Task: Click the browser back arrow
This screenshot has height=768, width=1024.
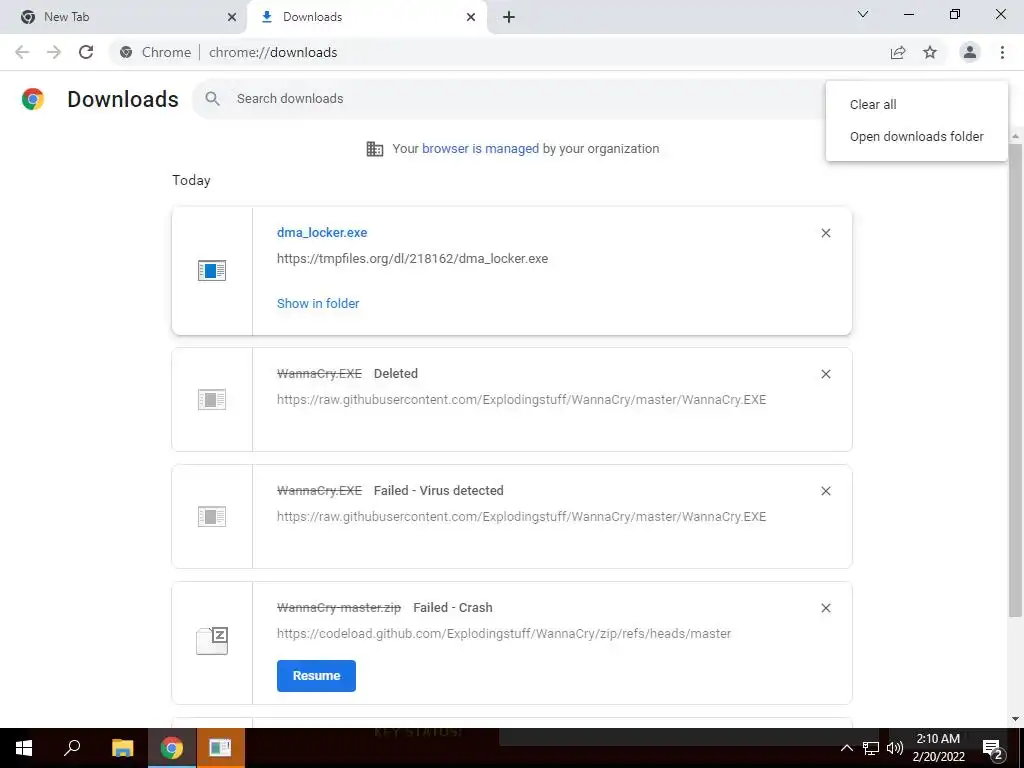Action: (22, 52)
